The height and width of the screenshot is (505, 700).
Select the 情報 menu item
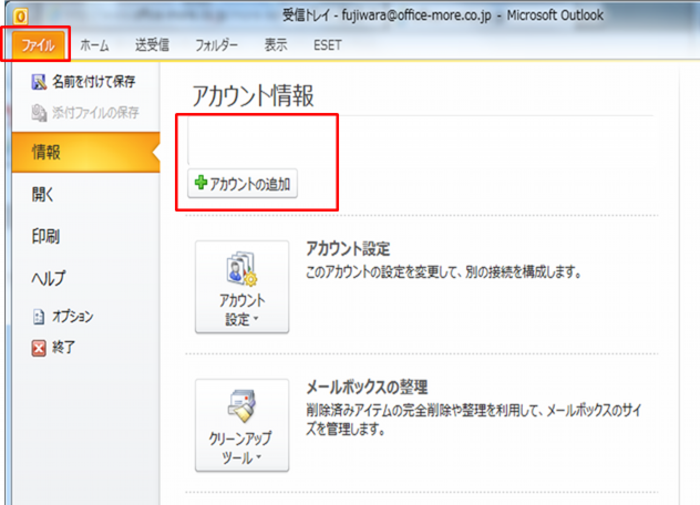pyautogui.click(x=86, y=152)
